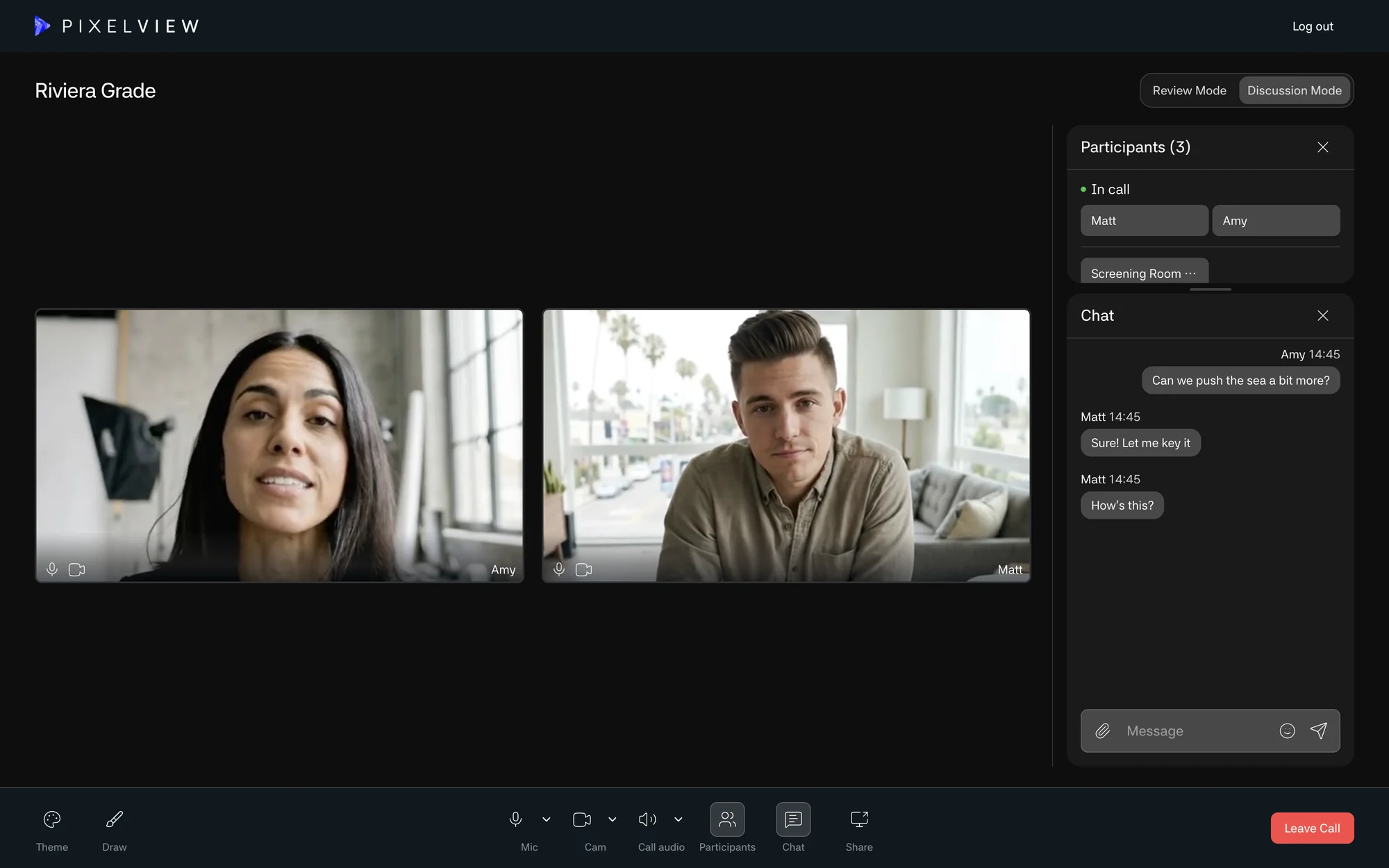Viewport: 1389px width, 868px height.
Task: Click the Riviera Grade session title
Action: (95, 91)
